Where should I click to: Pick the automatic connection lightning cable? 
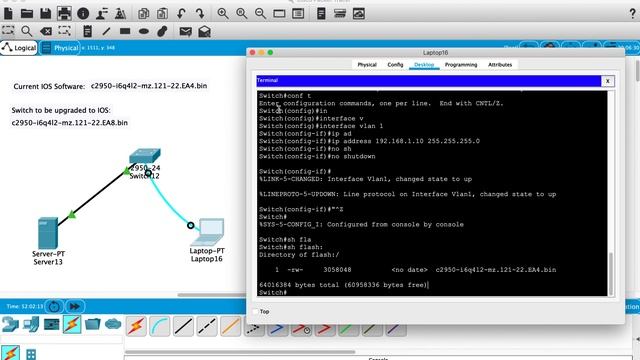[136, 327]
